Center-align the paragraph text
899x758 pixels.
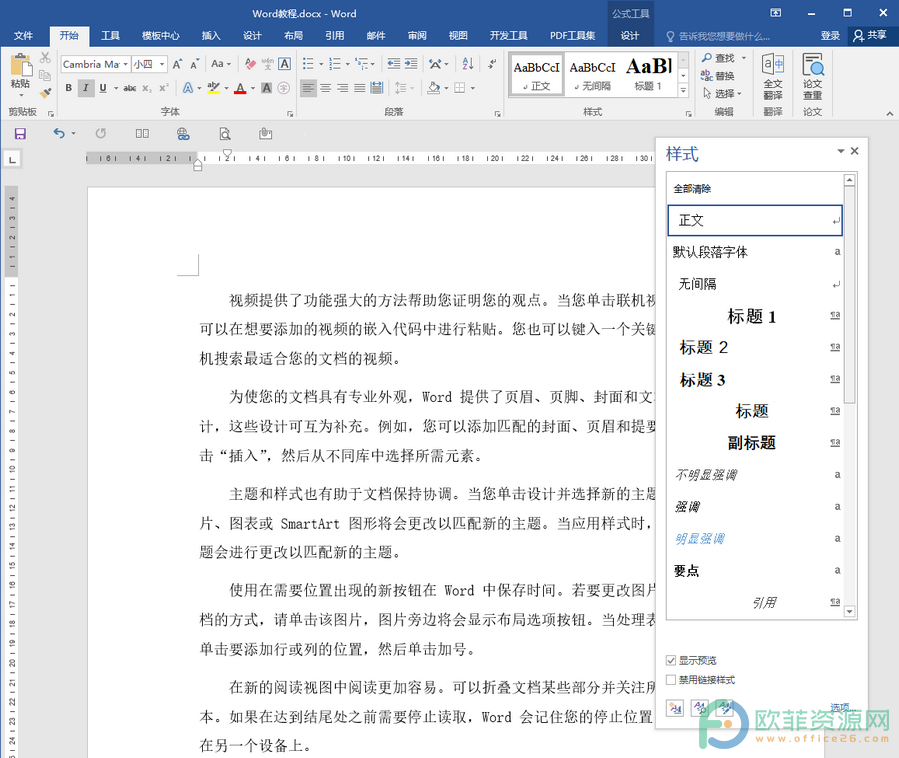click(x=326, y=88)
